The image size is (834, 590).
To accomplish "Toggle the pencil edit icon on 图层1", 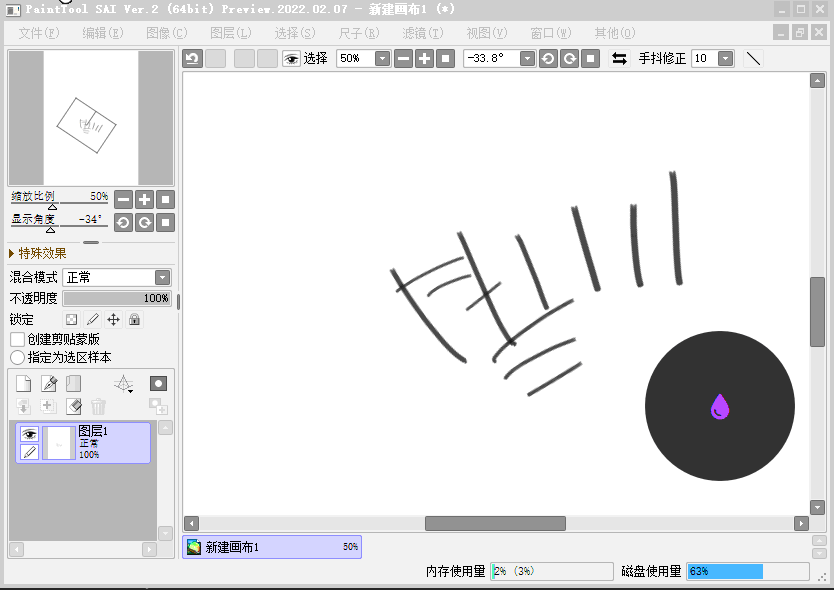I will click(29, 452).
